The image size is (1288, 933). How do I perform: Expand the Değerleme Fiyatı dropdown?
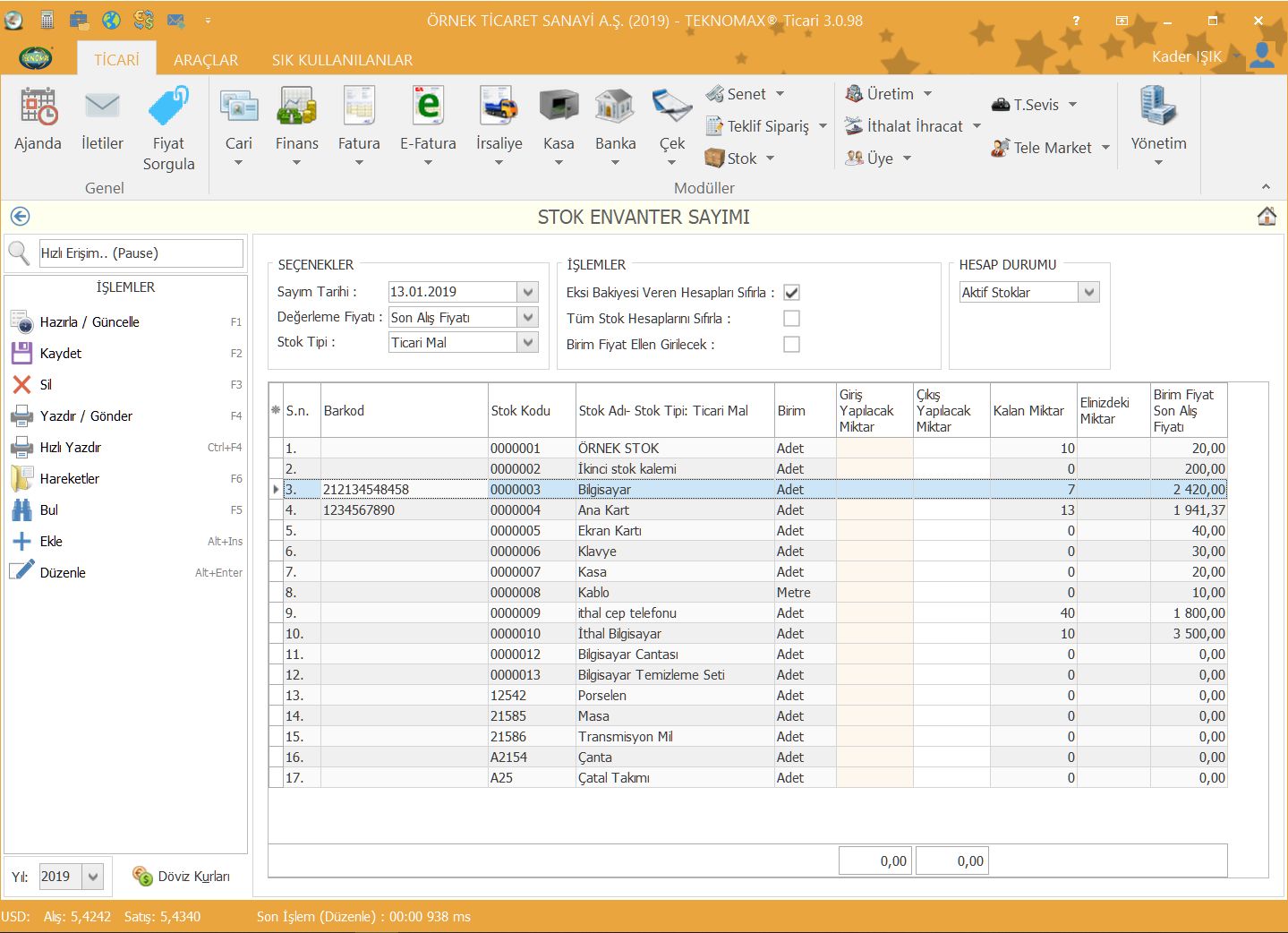pyautogui.click(x=528, y=318)
